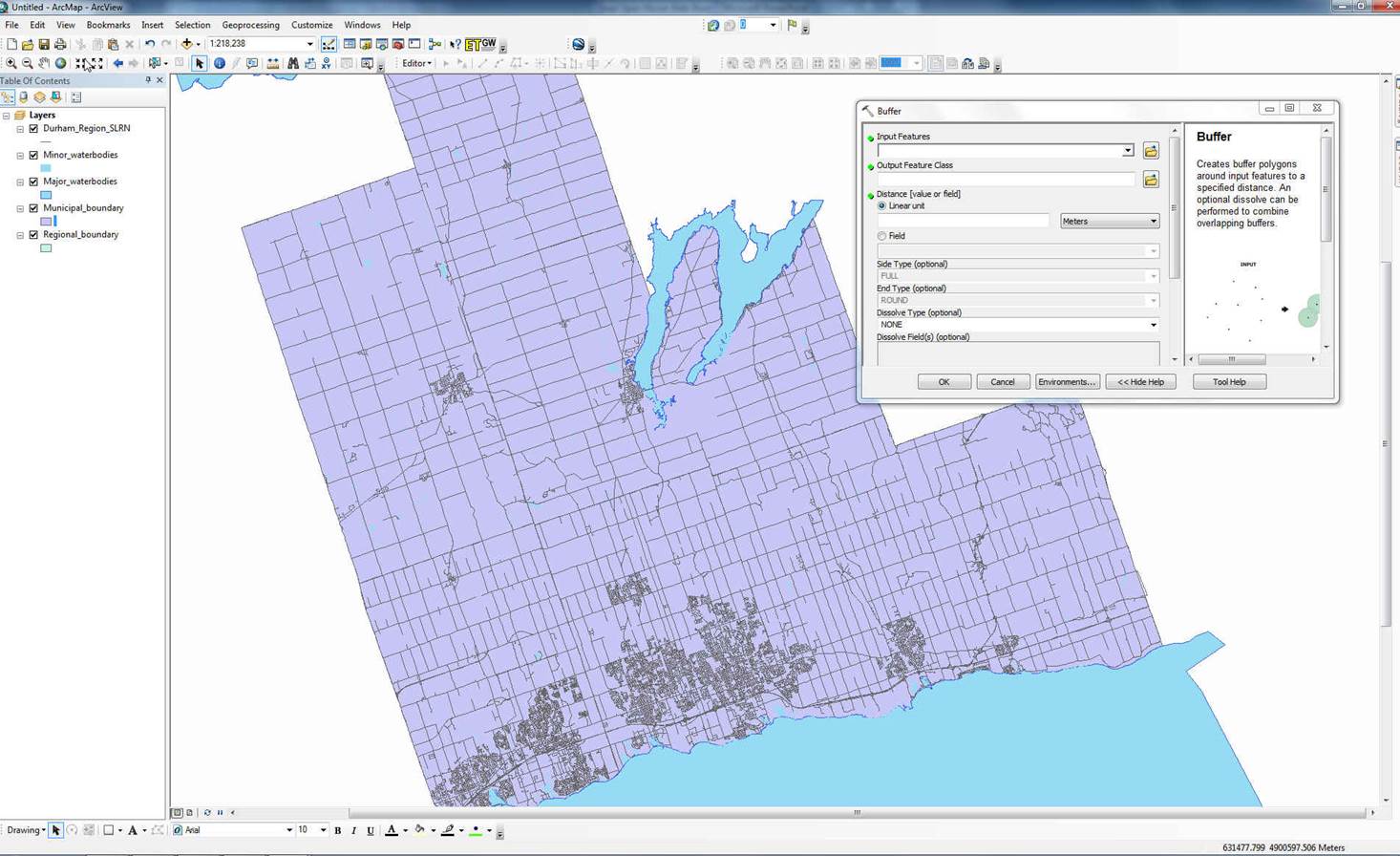Select the Field radio button

tap(881, 236)
